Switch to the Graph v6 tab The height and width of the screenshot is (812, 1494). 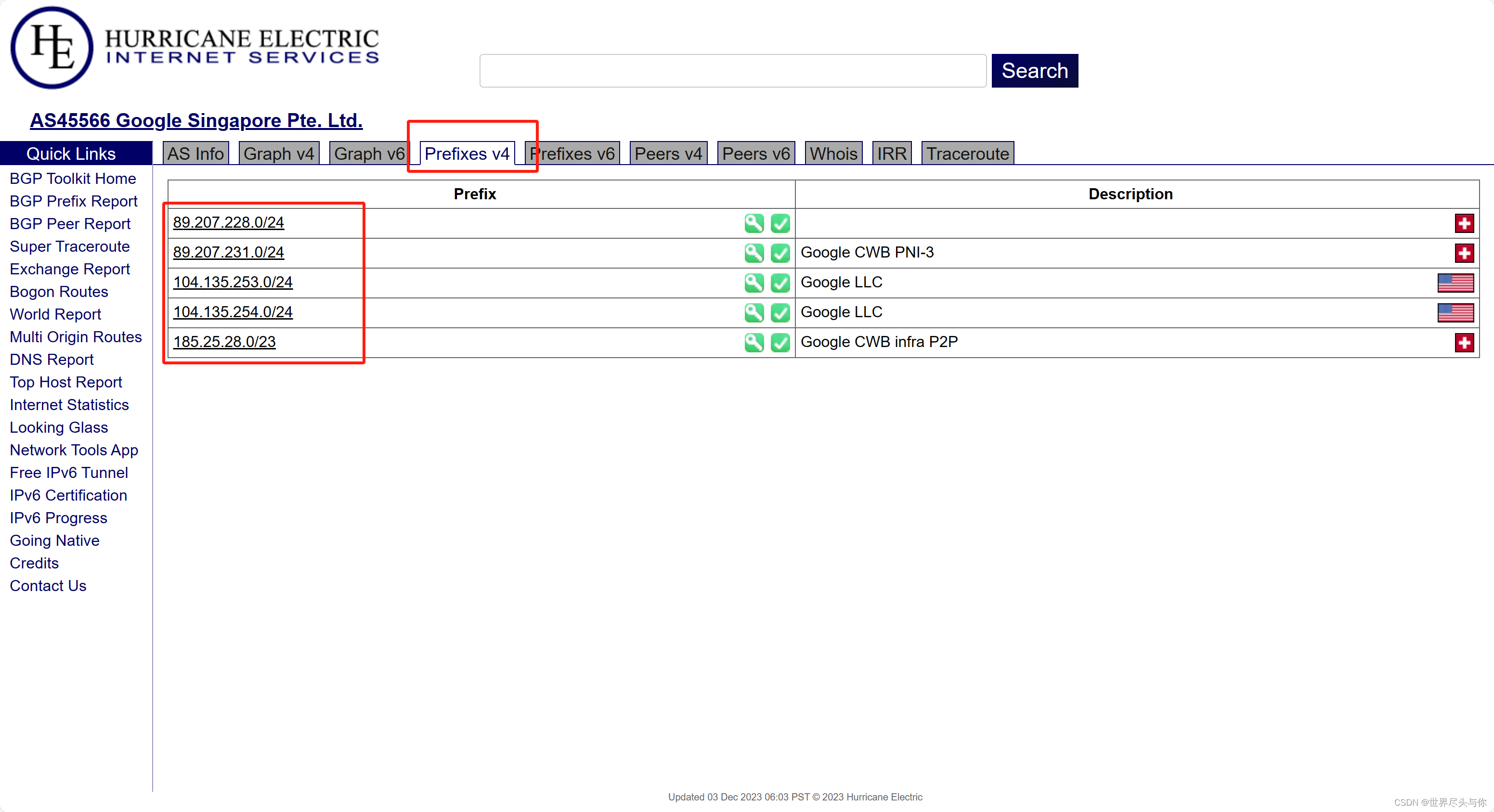pos(369,154)
